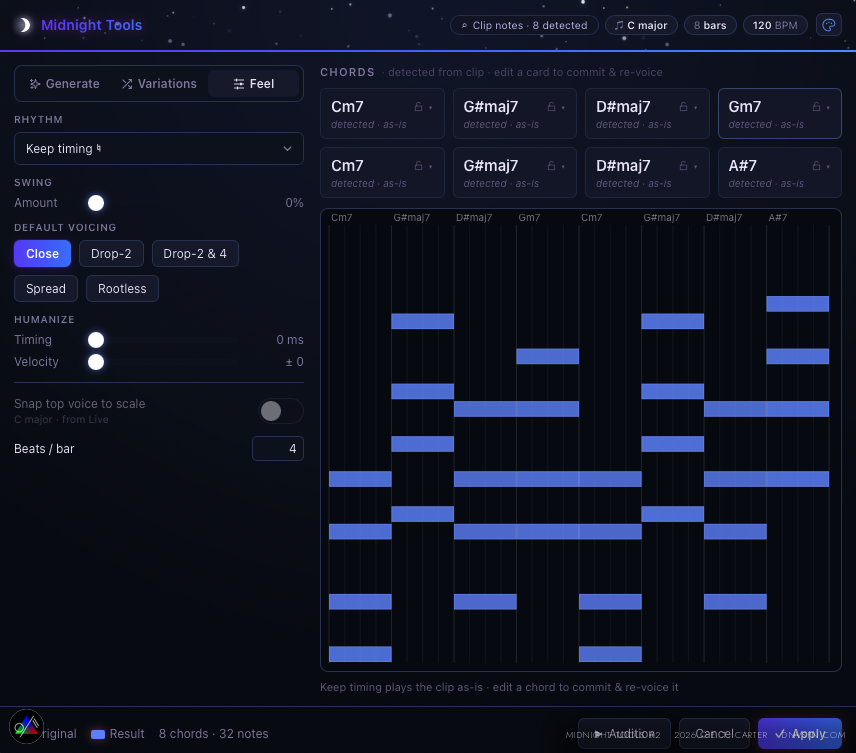This screenshot has height=753, width=856.
Task: Click the Apply button
Action: click(x=800, y=733)
